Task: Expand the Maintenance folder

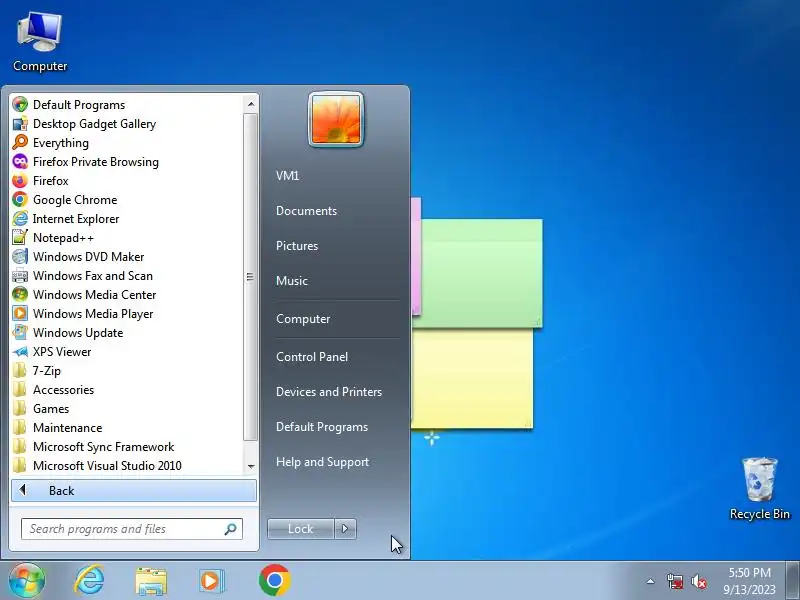Action: [127, 428]
